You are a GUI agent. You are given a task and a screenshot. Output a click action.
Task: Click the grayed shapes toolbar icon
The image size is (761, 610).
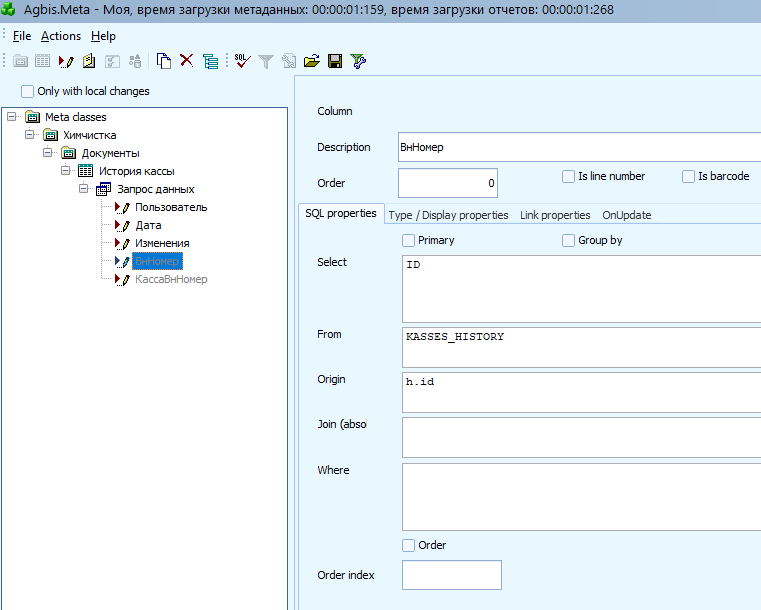click(135, 61)
